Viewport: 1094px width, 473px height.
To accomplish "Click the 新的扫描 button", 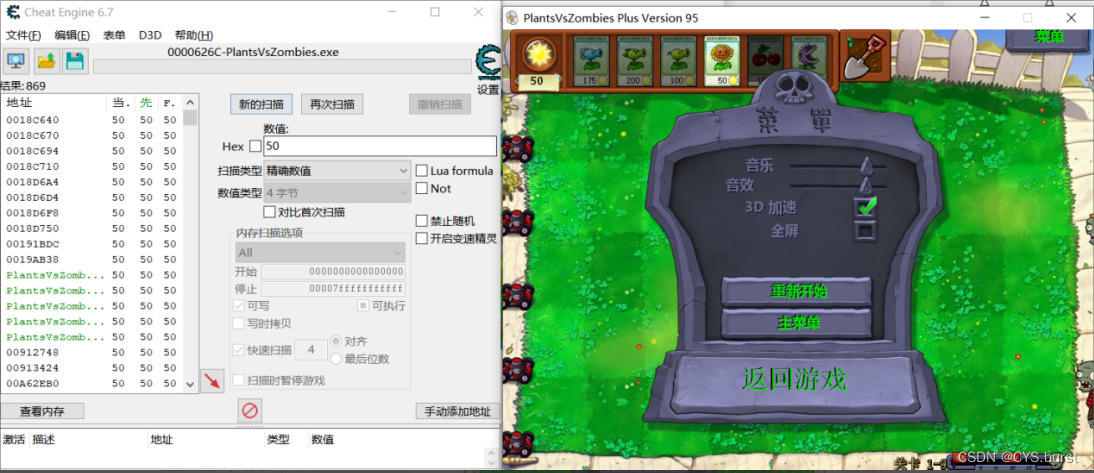I will [x=261, y=105].
